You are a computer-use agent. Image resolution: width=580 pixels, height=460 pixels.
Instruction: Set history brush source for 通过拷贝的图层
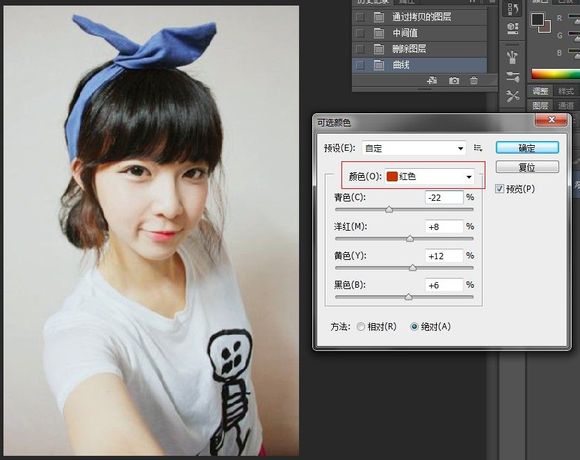[x=360, y=17]
